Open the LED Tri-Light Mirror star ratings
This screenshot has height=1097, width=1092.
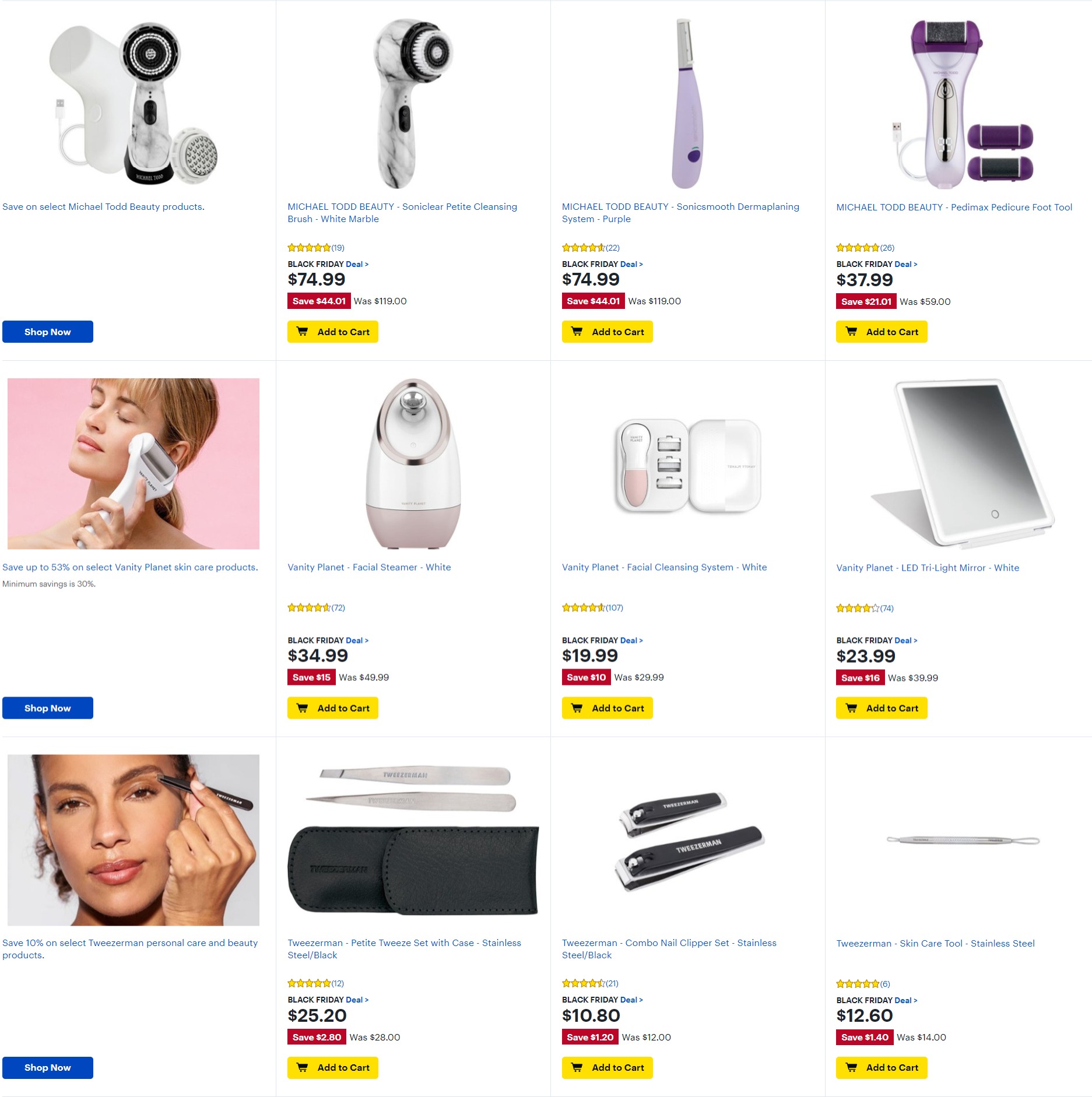pyautogui.click(x=865, y=608)
